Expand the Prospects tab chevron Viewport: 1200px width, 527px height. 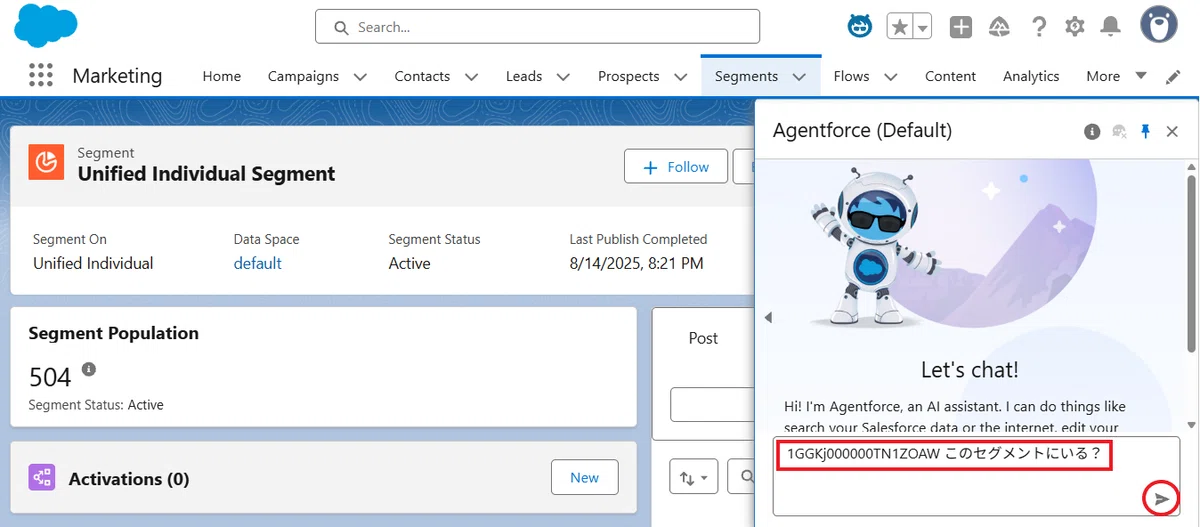point(680,76)
